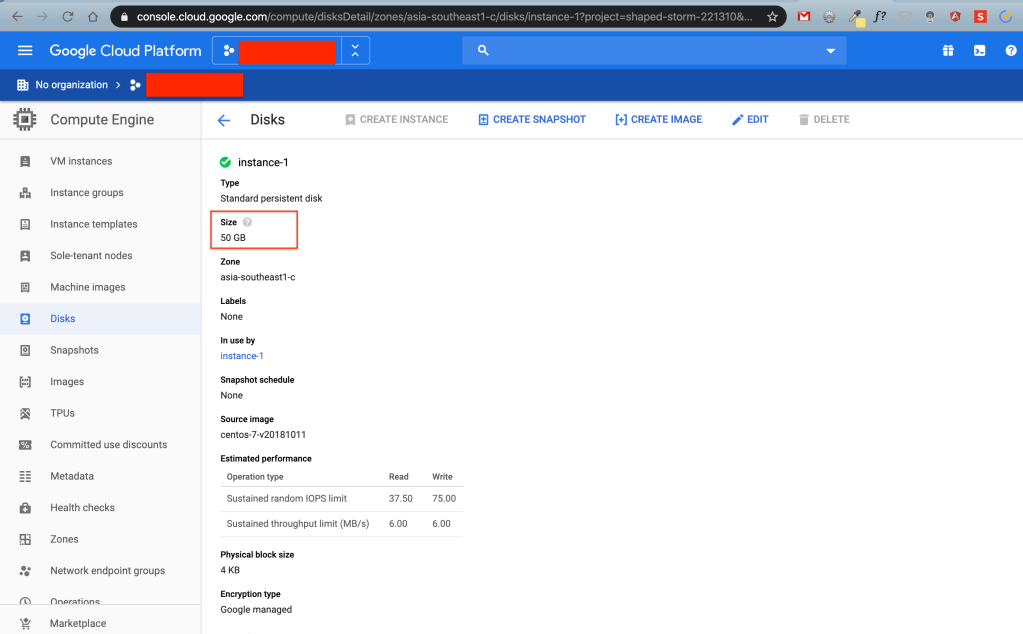Click the Size help tooltip icon

(247, 222)
